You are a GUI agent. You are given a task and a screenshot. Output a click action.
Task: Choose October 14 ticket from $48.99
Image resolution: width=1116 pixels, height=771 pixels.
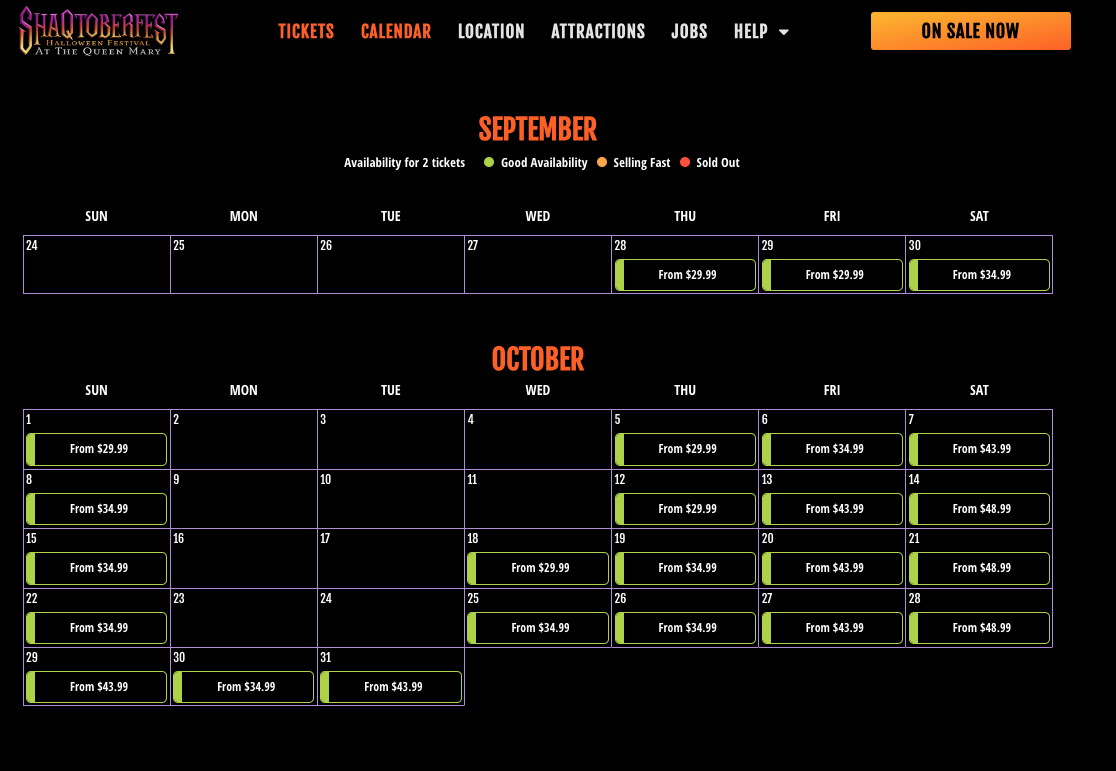tap(979, 509)
